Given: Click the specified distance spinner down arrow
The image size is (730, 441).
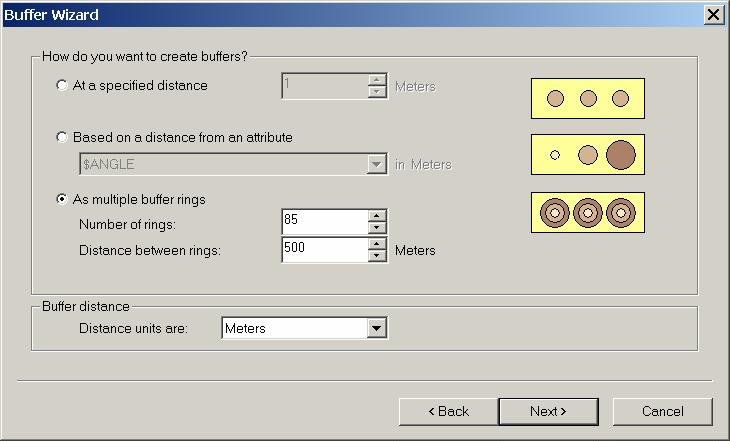Looking at the screenshot, I should 377,92.
